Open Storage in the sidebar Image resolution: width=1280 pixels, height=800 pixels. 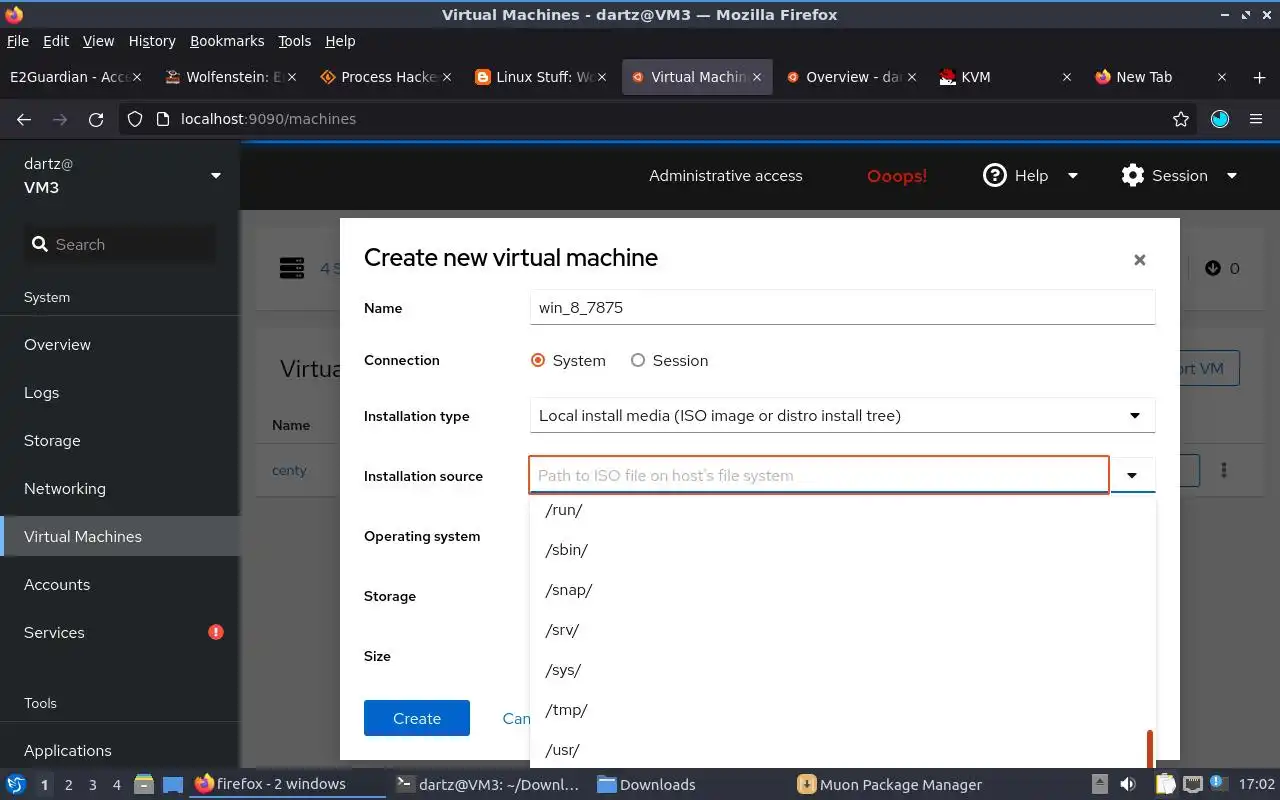click(x=120, y=440)
